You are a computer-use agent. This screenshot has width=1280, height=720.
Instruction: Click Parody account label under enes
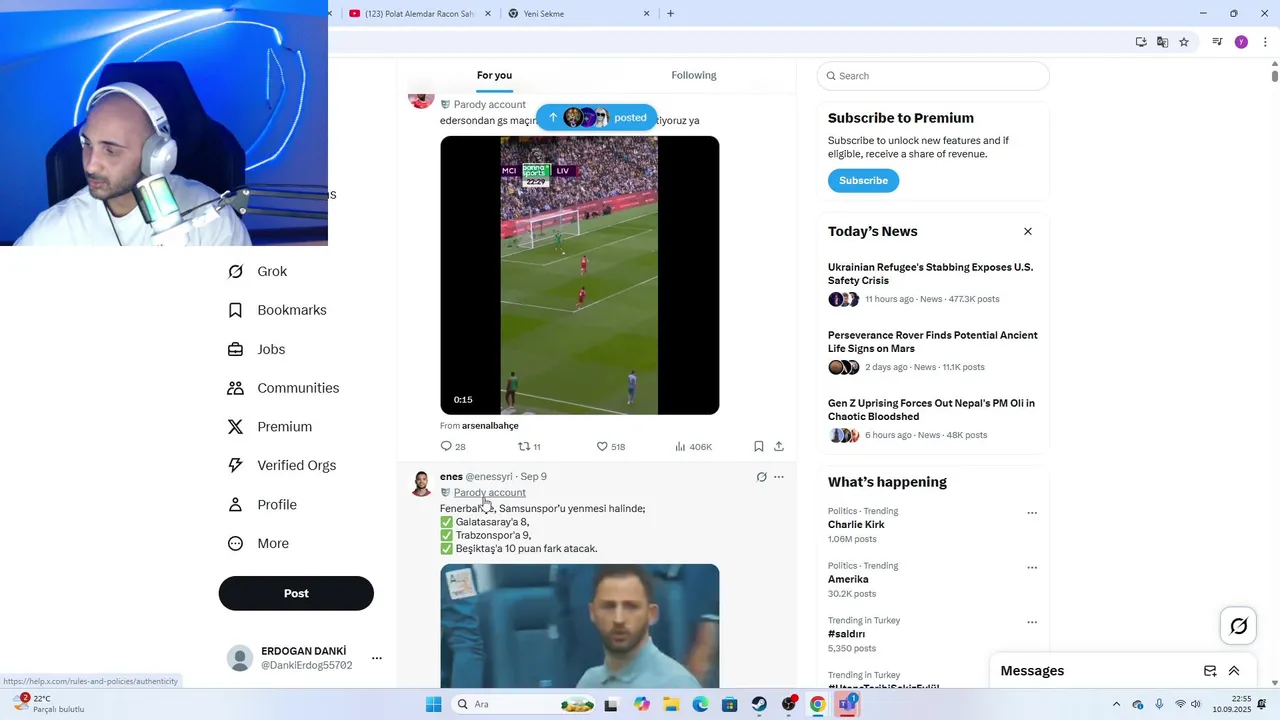pyautogui.click(x=489, y=492)
